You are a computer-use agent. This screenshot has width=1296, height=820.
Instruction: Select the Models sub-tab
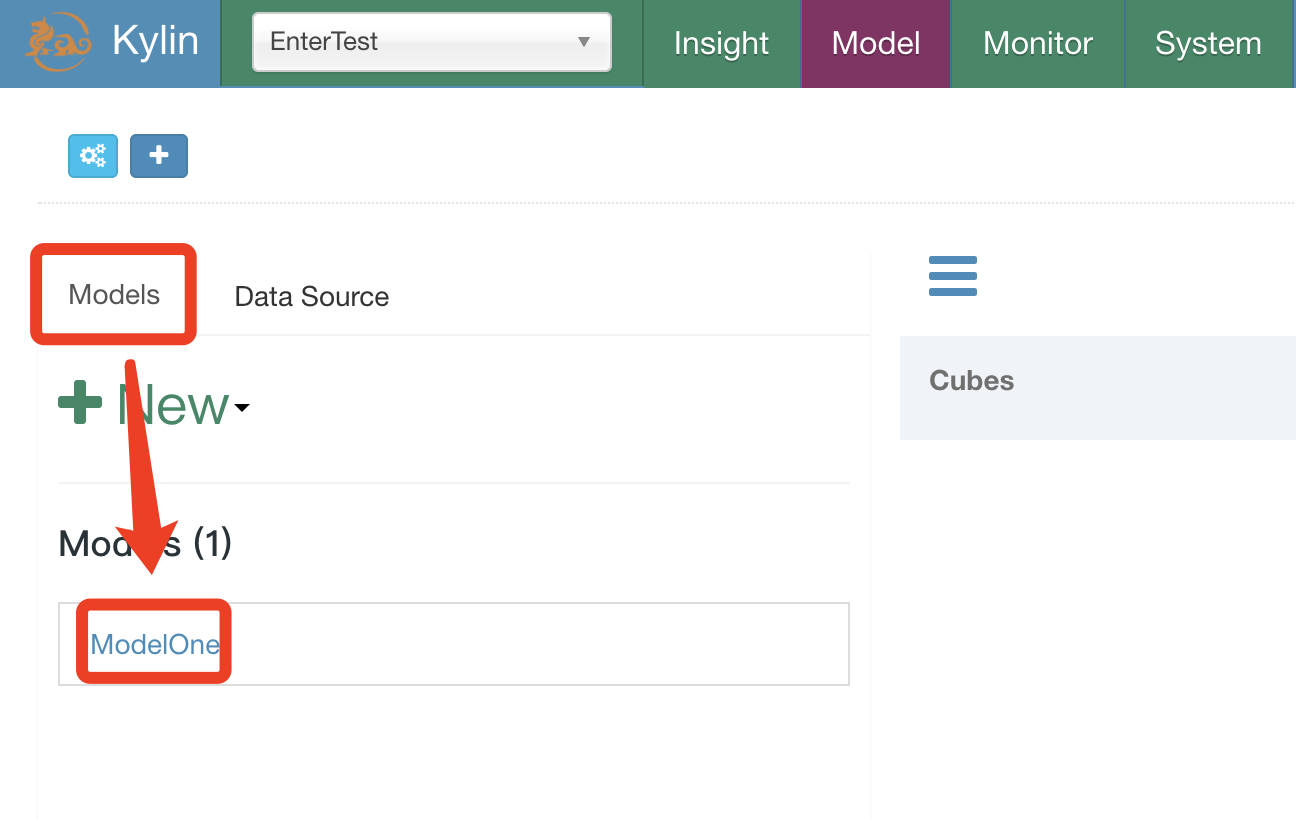[114, 295]
